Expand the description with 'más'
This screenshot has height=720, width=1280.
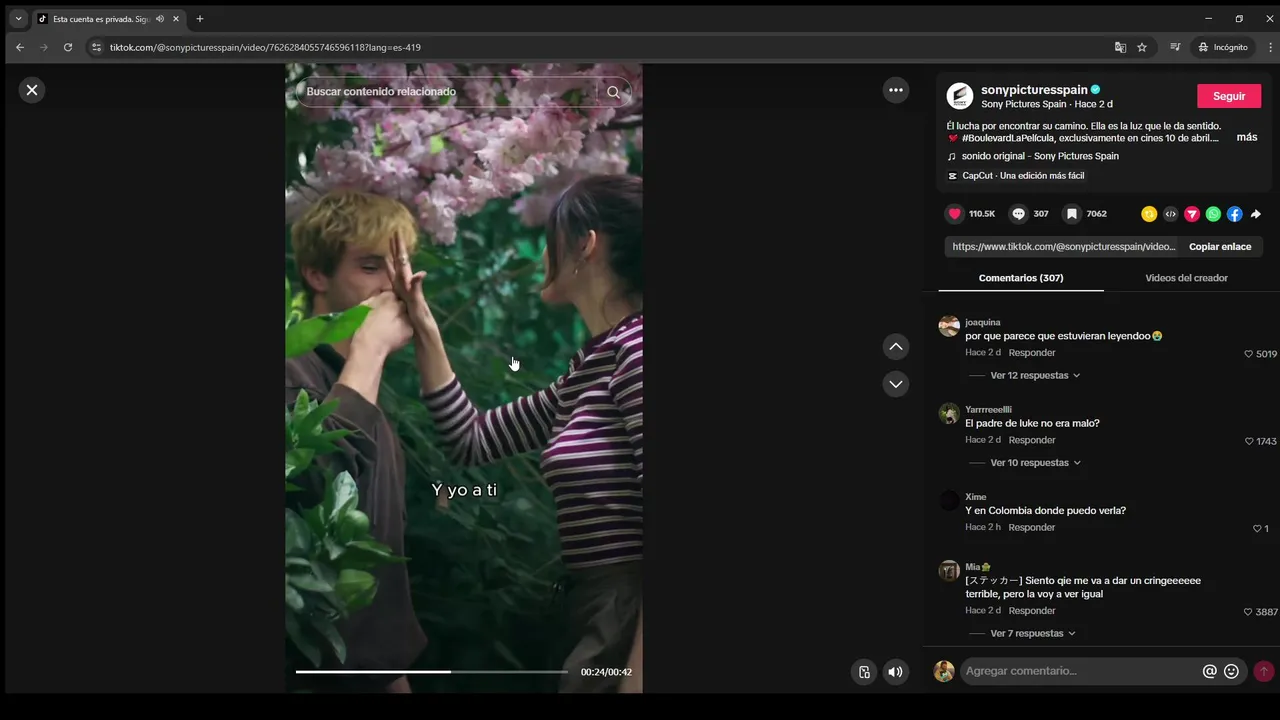[1247, 137]
